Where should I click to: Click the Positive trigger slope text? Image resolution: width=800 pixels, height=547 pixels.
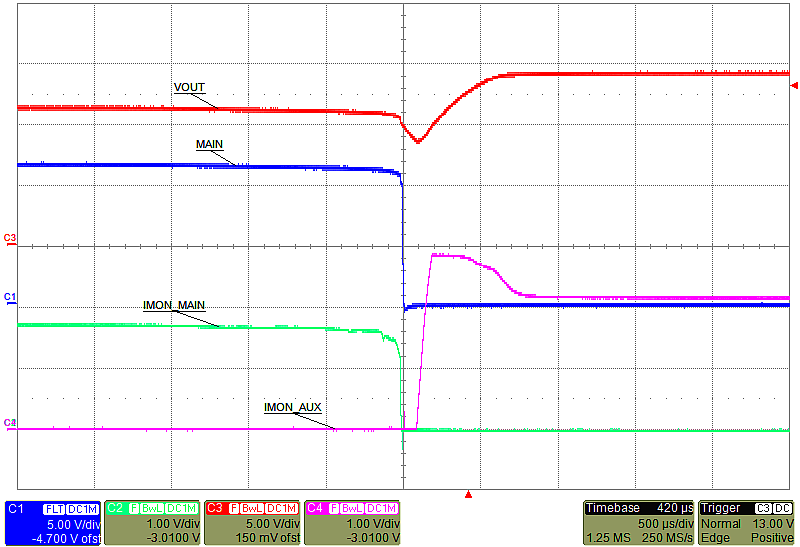coord(772,537)
